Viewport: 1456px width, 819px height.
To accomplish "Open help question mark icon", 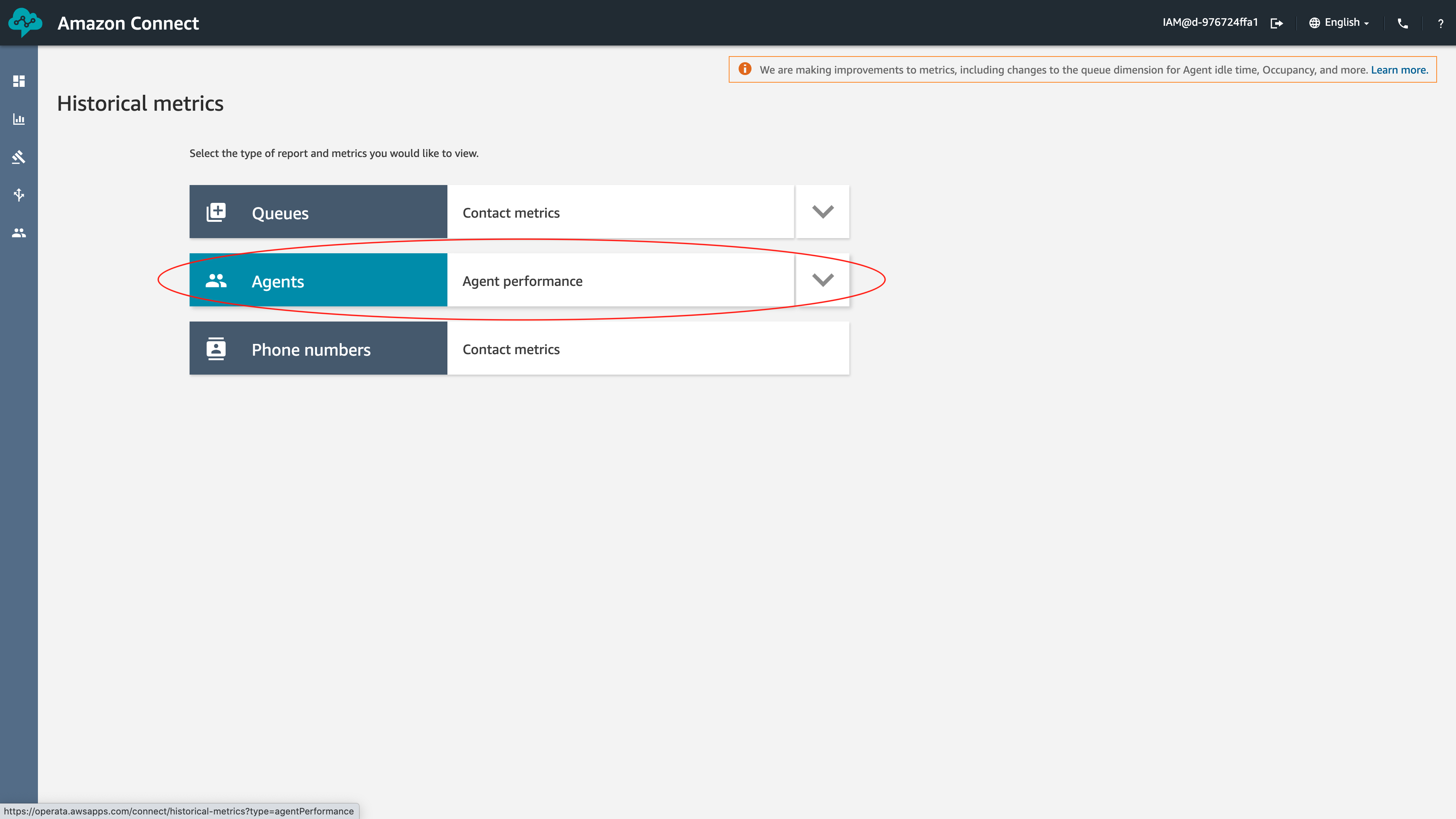I will tap(1440, 23).
